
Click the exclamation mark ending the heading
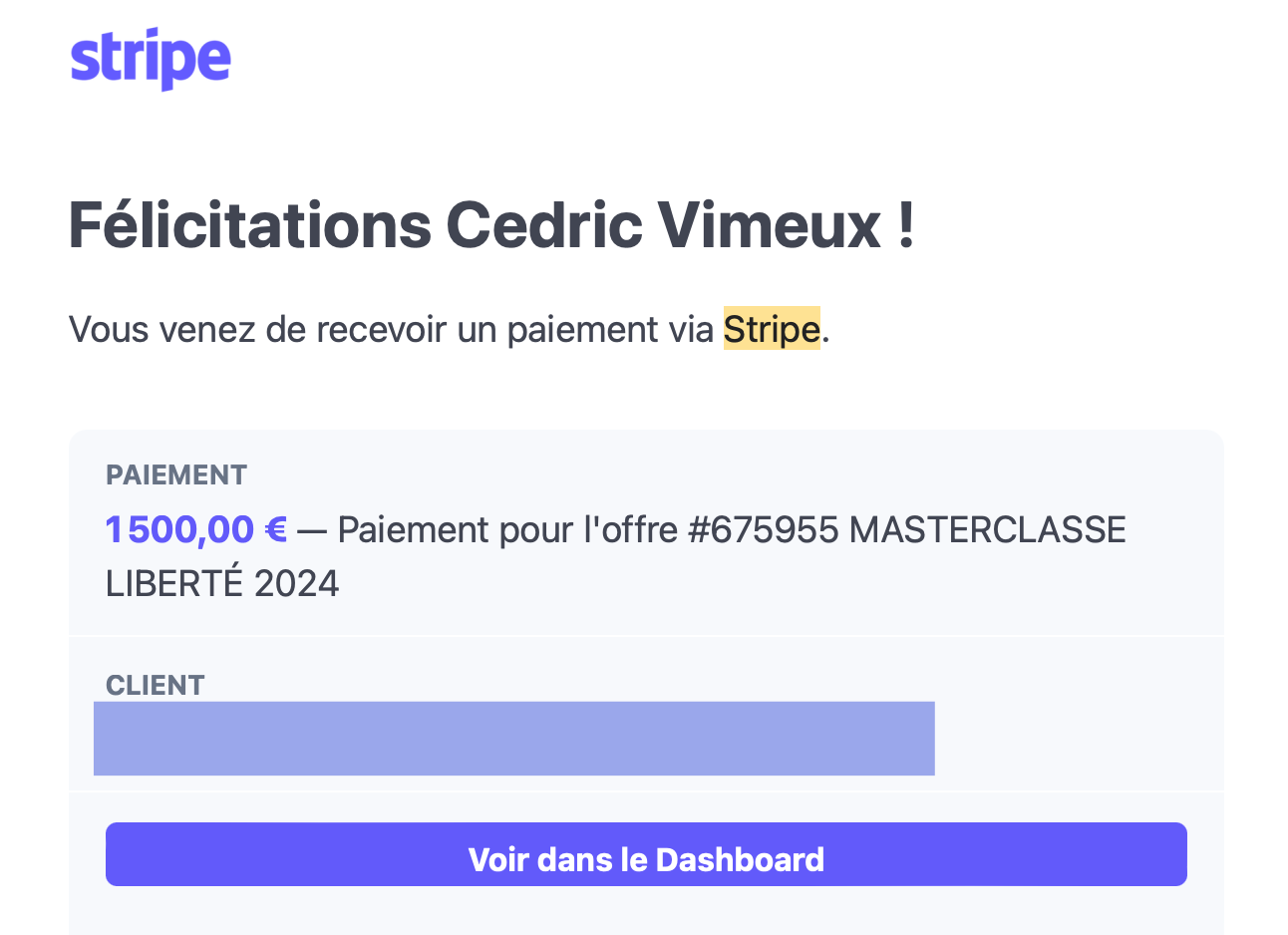[x=904, y=225]
